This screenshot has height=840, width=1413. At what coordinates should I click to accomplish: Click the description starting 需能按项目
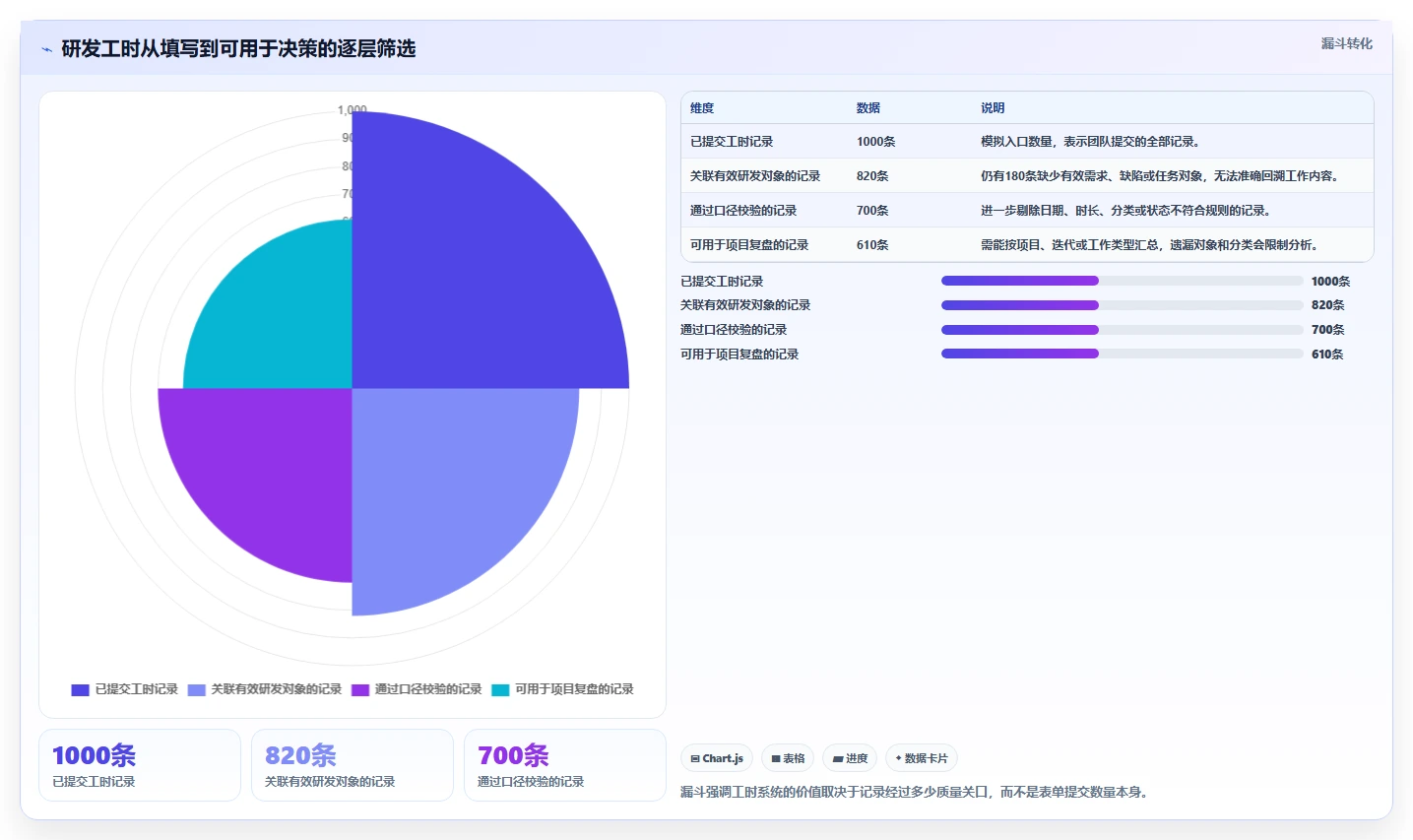click(1149, 245)
